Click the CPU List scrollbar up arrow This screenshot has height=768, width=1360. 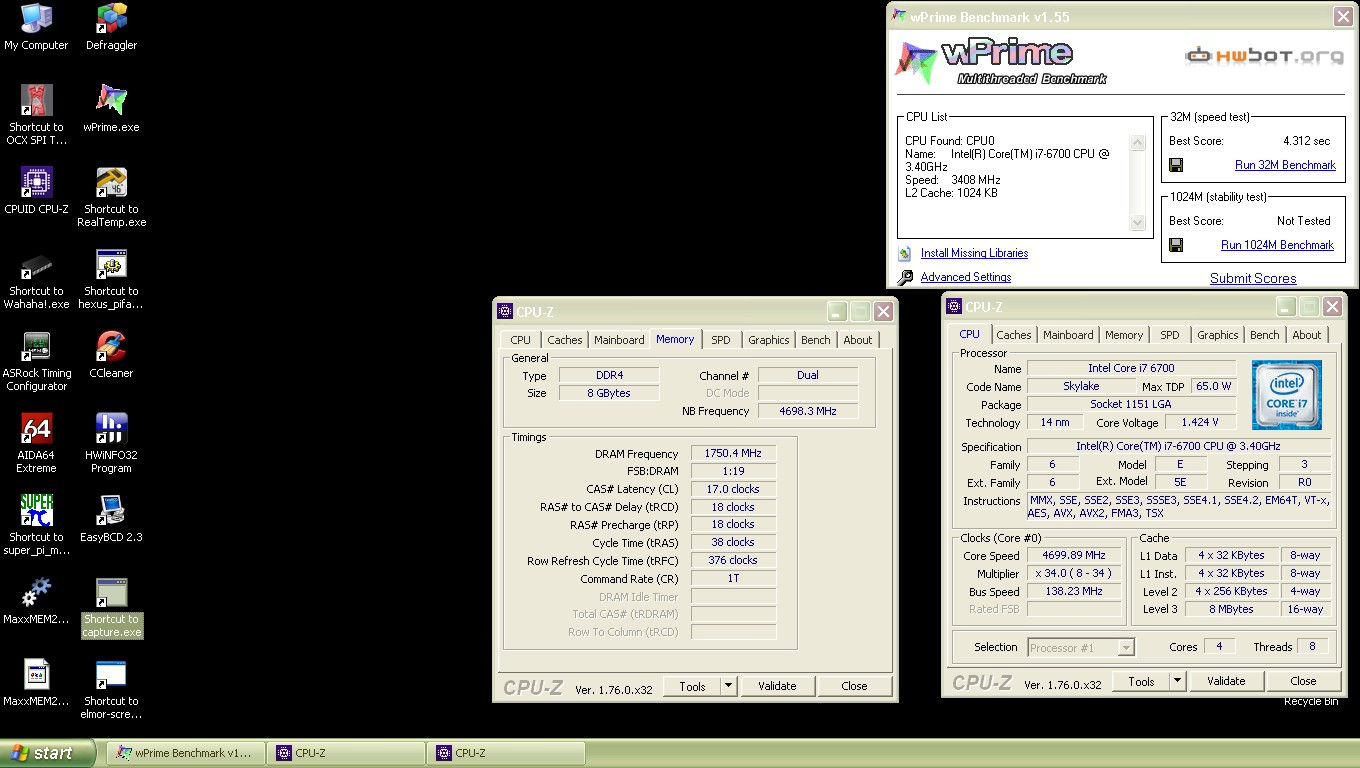[x=1137, y=144]
